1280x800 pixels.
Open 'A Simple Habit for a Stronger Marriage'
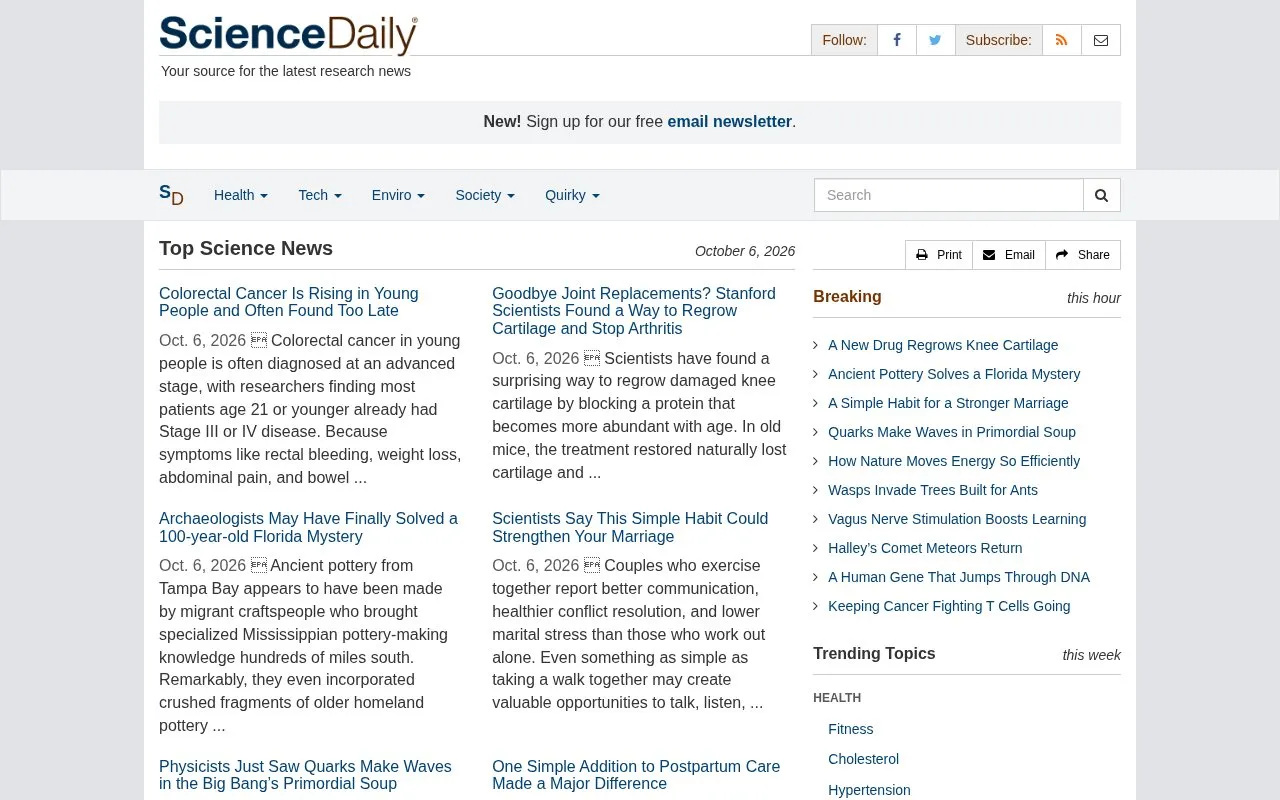948,403
